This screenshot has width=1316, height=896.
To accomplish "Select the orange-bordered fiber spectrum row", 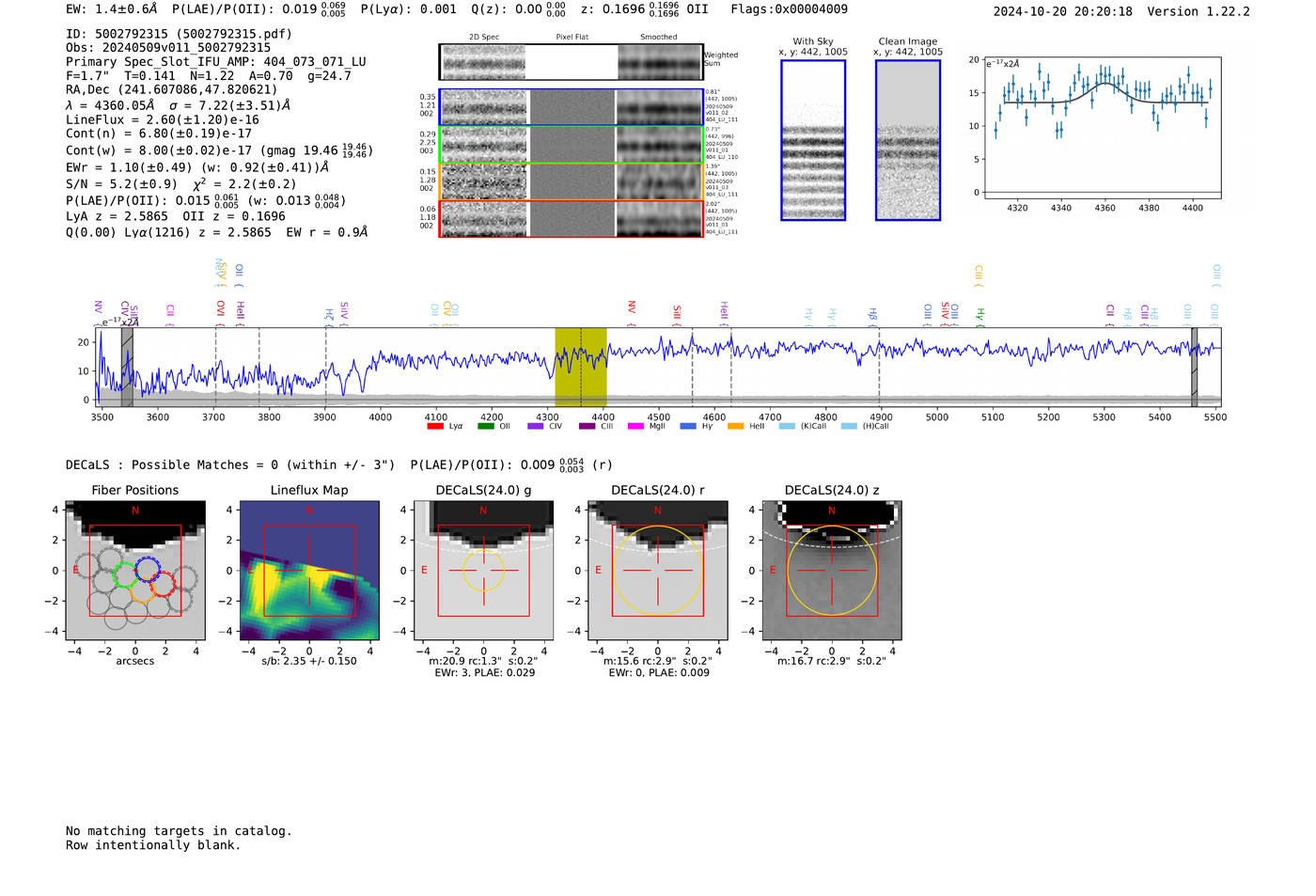I will 571,181.
